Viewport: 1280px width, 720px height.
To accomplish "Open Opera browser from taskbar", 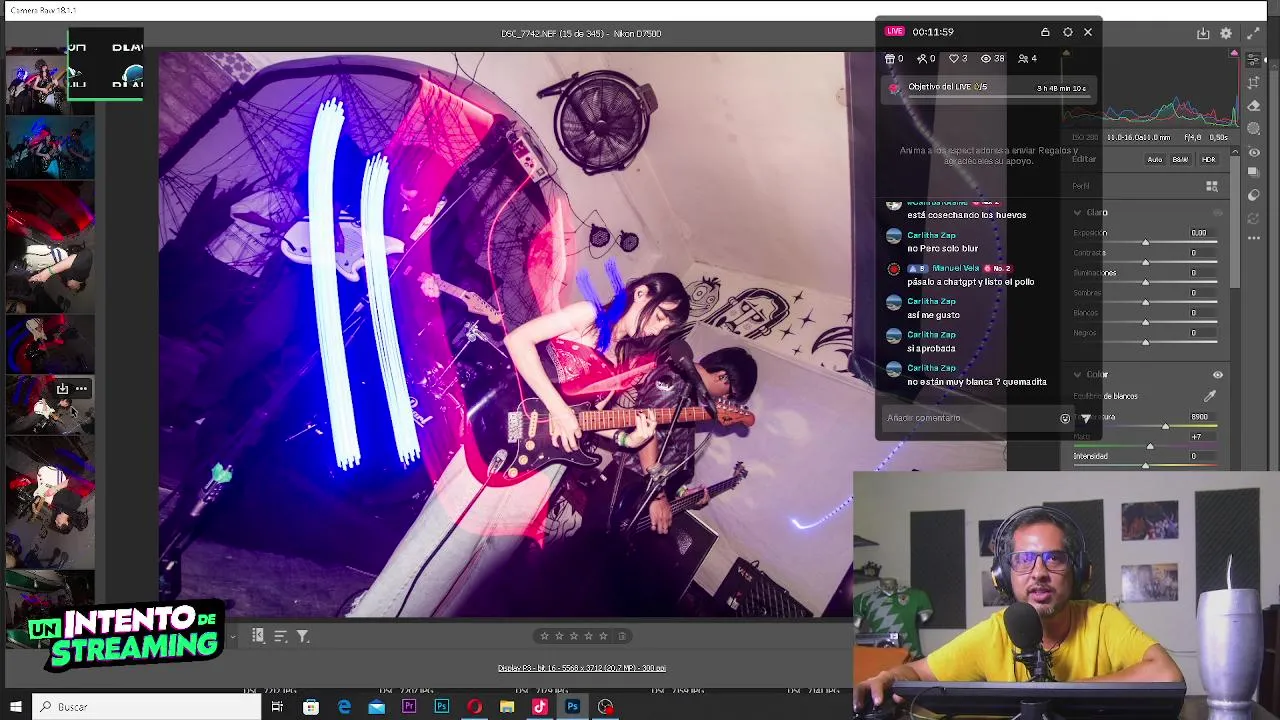I will (x=474, y=707).
